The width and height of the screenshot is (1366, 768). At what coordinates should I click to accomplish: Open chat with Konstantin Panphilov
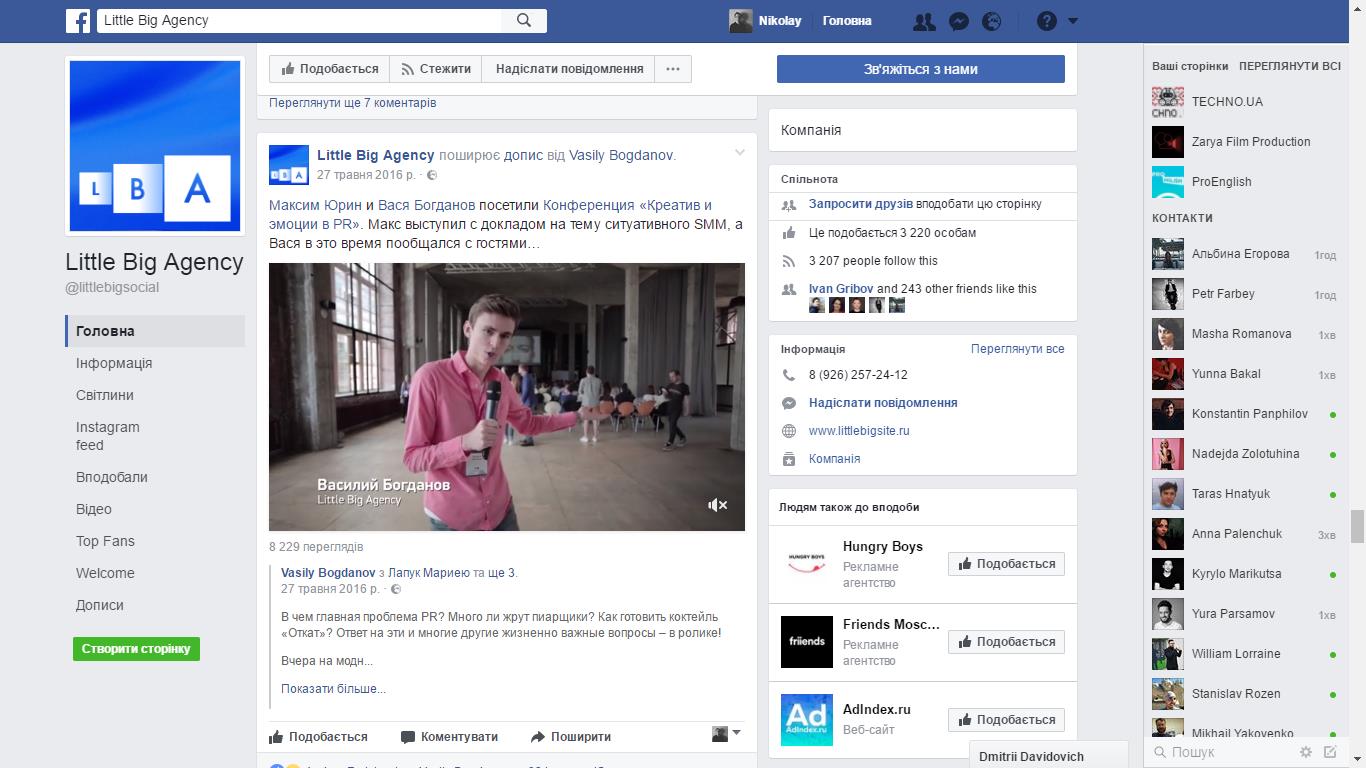pos(1244,414)
